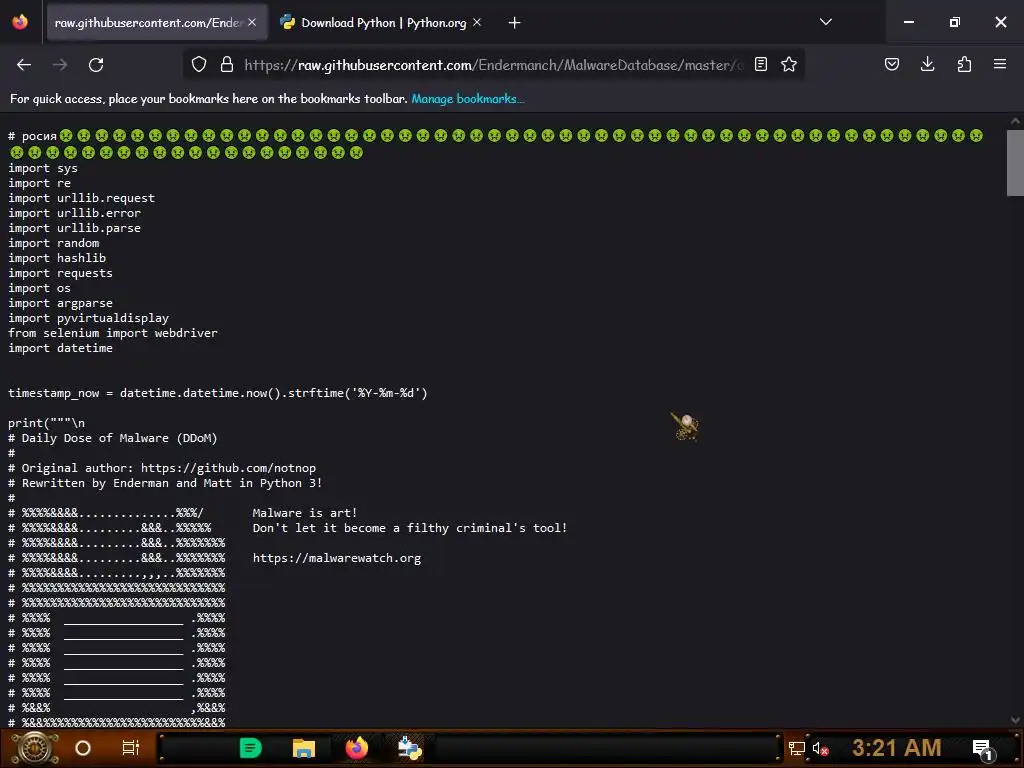Open the notification action center

984,750
